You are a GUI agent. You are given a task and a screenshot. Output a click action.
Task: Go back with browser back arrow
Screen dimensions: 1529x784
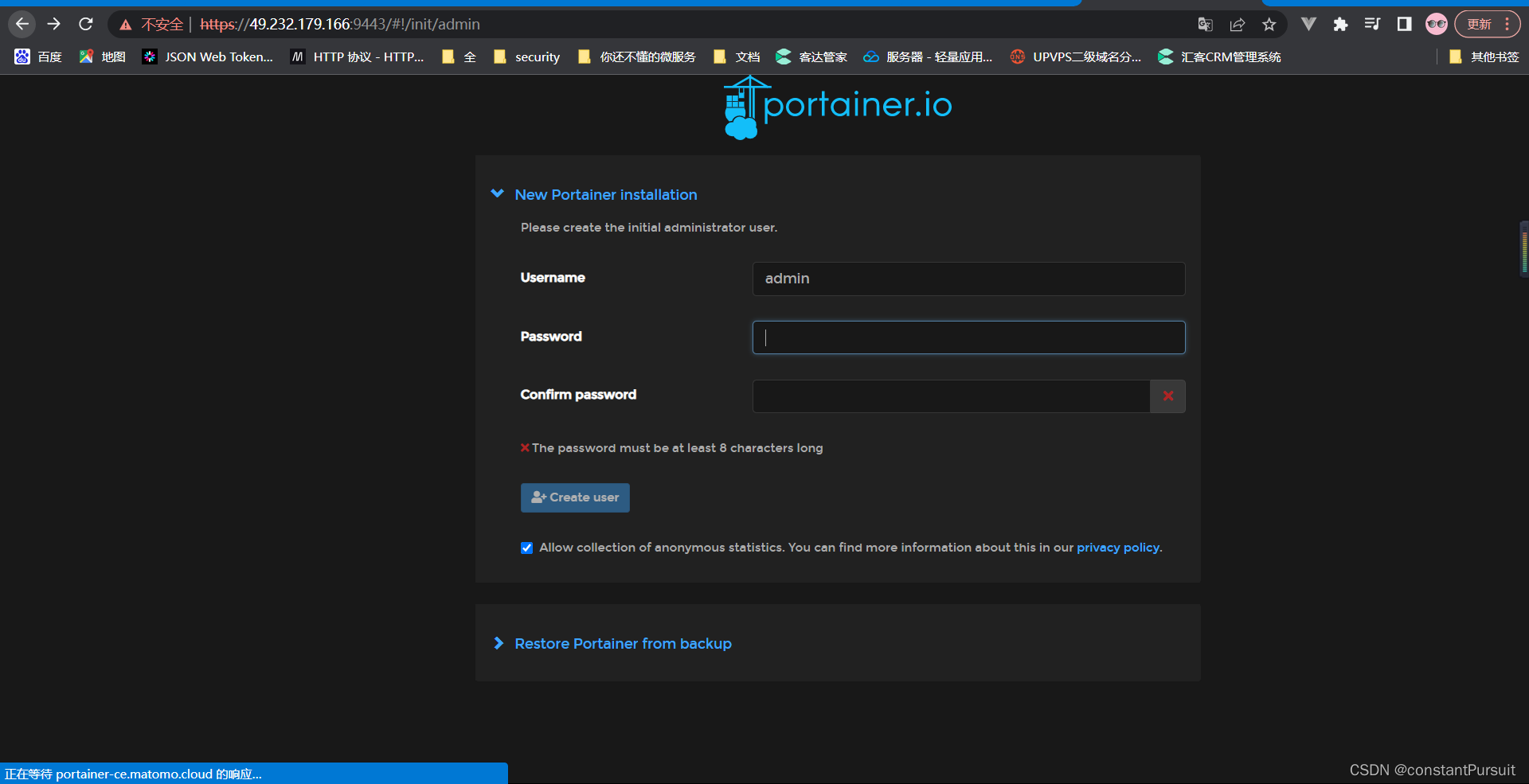click(22, 24)
